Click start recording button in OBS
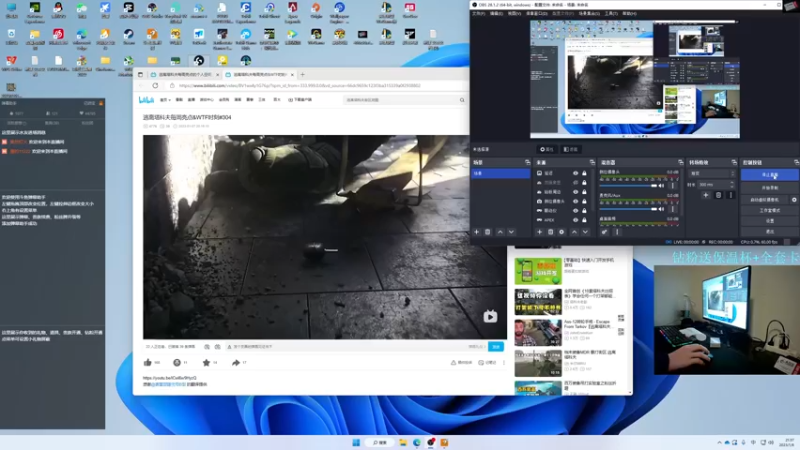The width and height of the screenshot is (800, 450). click(769, 188)
